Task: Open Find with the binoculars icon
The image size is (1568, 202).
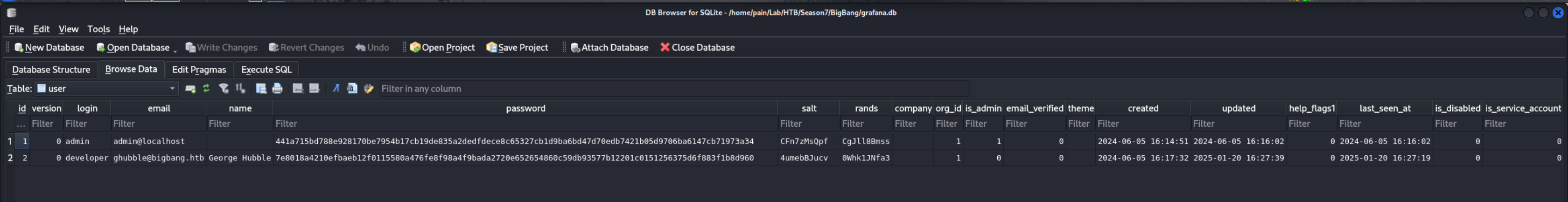Action: point(352,88)
